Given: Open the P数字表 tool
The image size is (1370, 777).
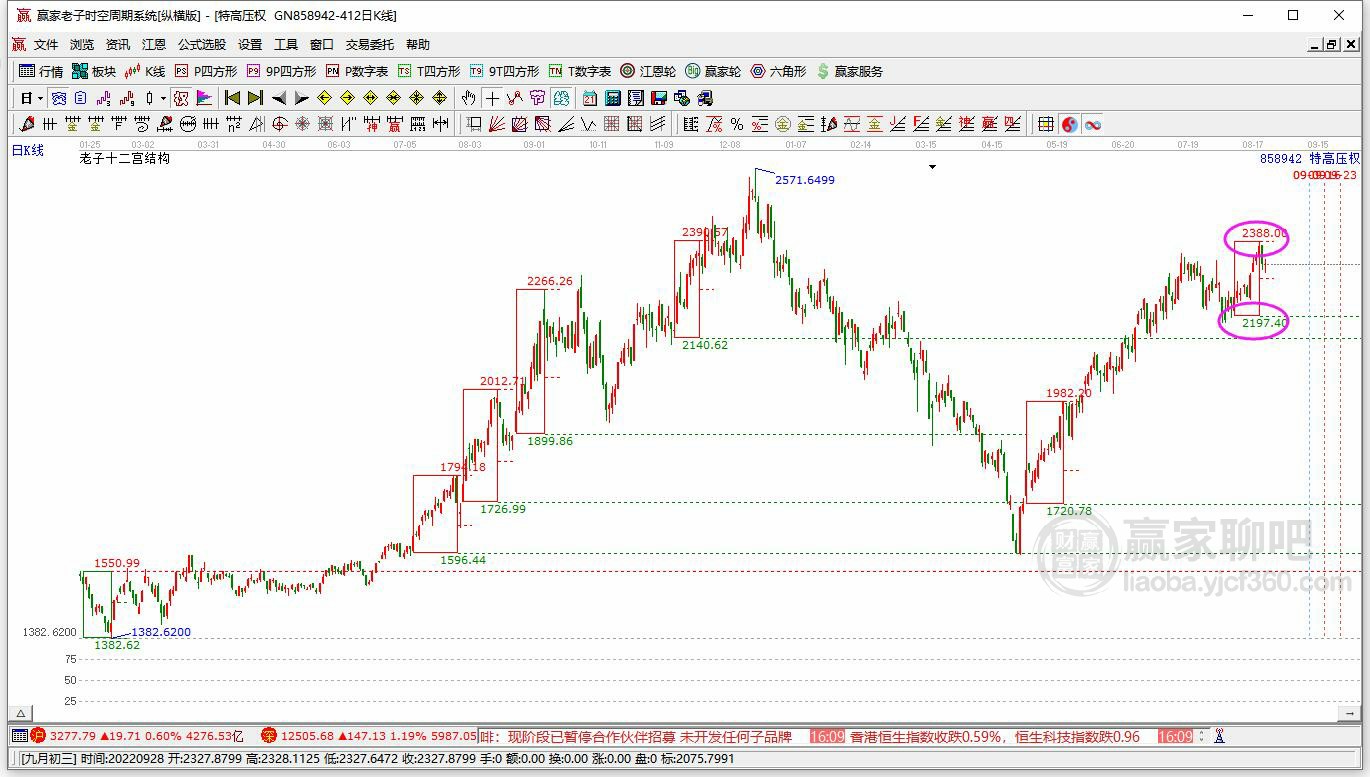Looking at the screenshot, I should tap(357, 71).
